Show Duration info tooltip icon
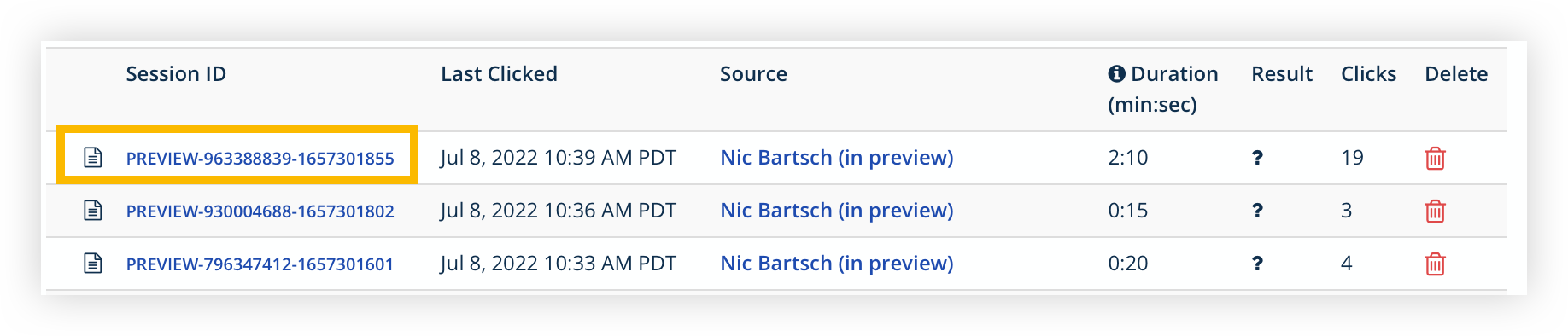The height and width of the screenshot is (336, 1568). [x=1116, y=74]
